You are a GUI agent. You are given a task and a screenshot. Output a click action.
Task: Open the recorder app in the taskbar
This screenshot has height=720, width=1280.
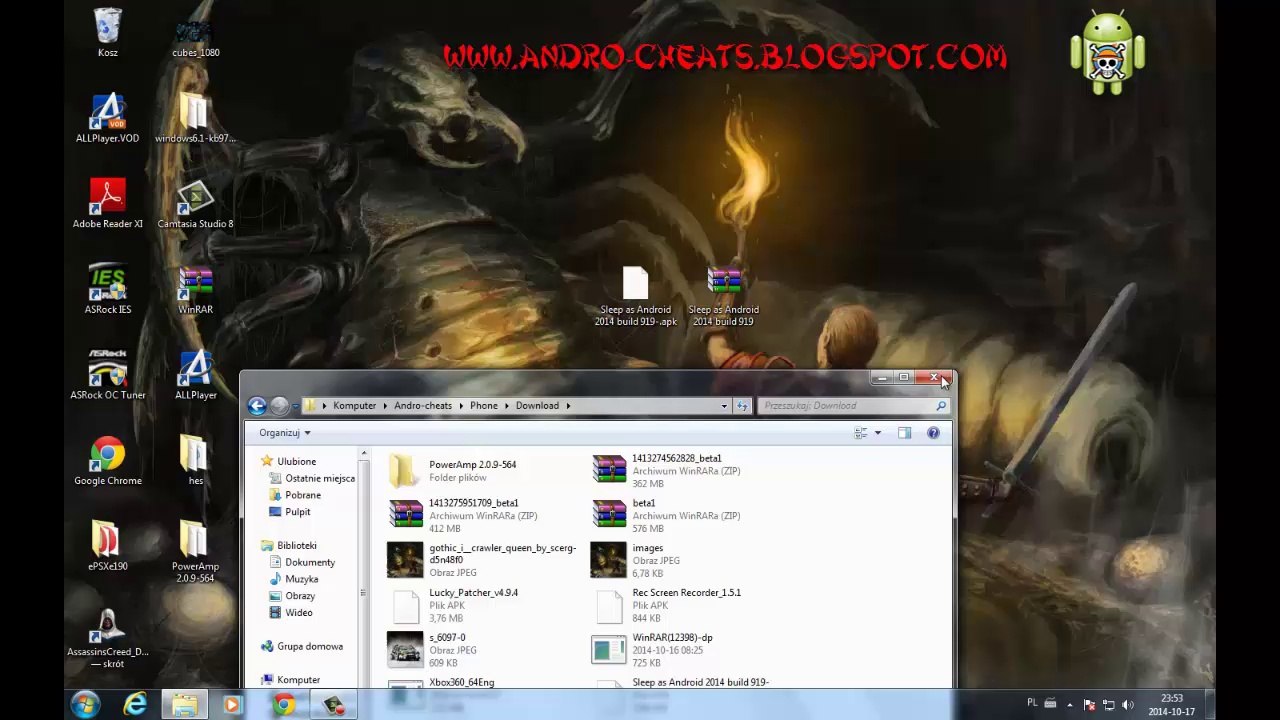pyautogui.click(x=334, y=705)
